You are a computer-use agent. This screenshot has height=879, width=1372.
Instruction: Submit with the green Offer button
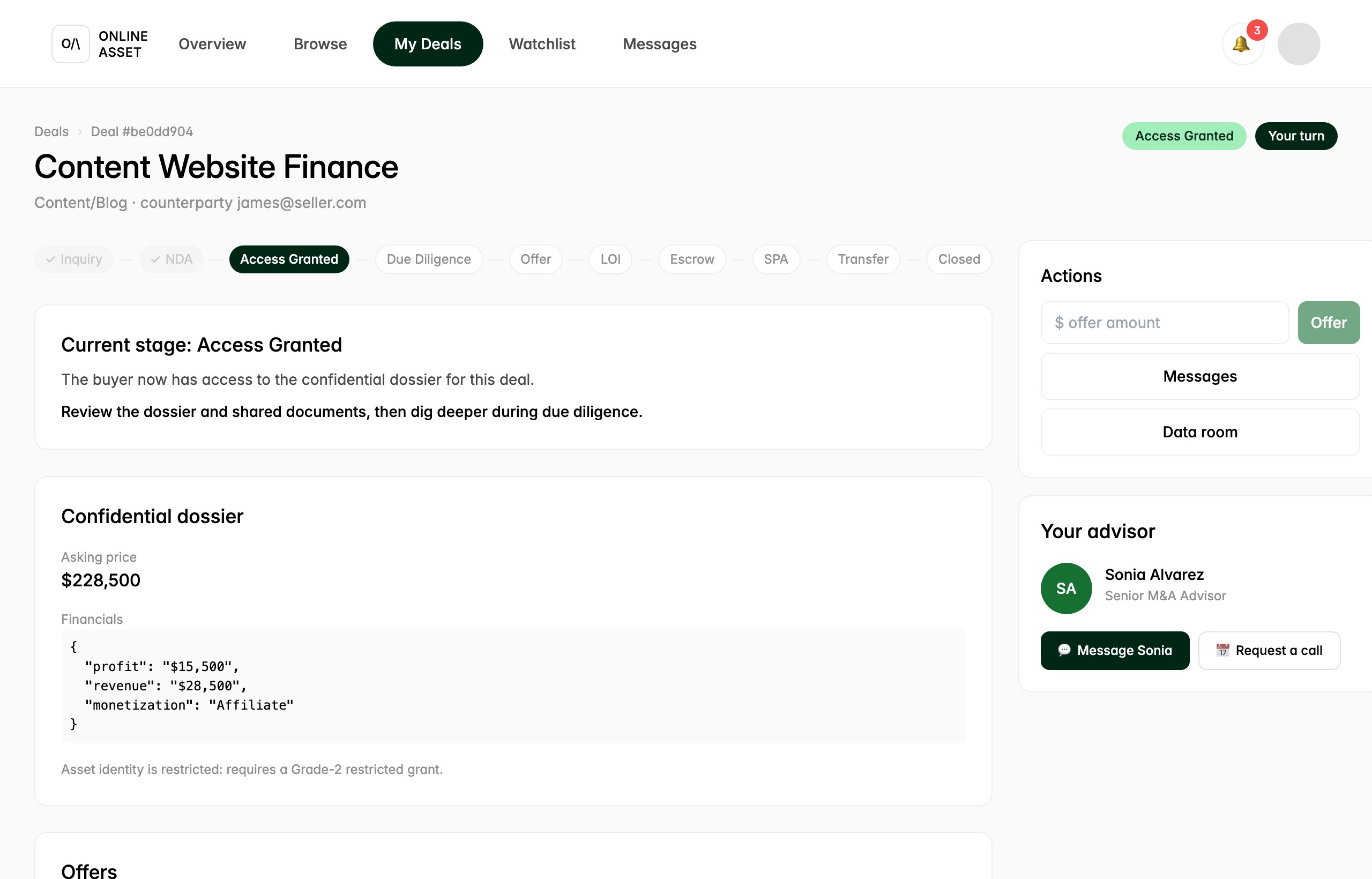pos(1328,323)
